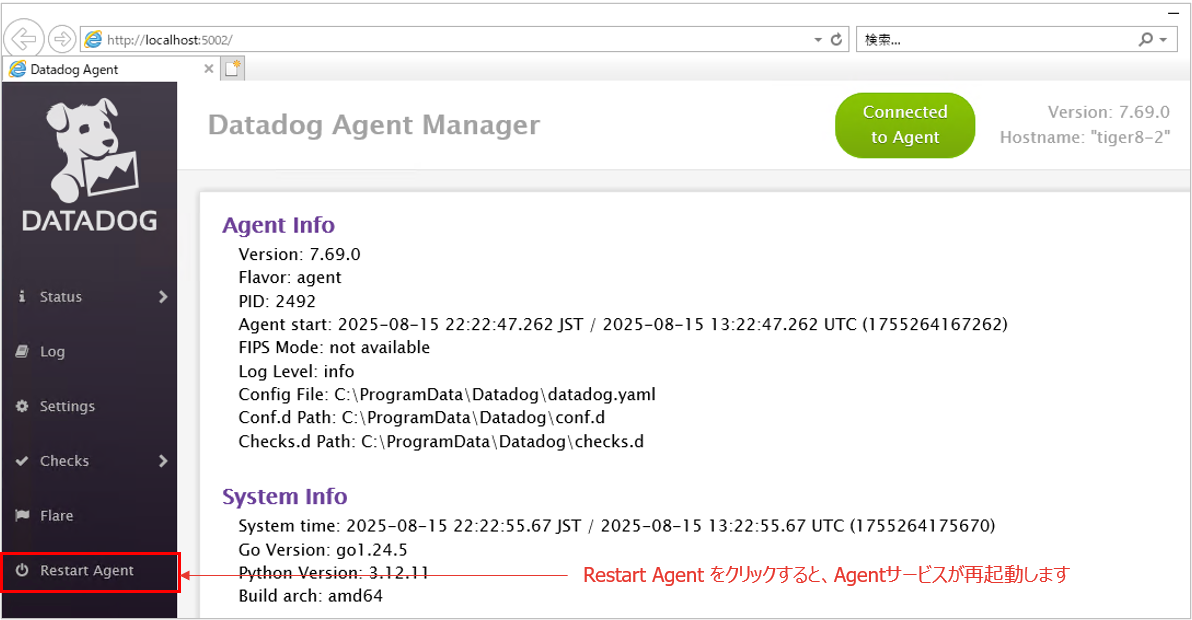Click the Log book icon
Viewport: 1192px width, 620px height.
pyautogui.click(x=22, y=351)
